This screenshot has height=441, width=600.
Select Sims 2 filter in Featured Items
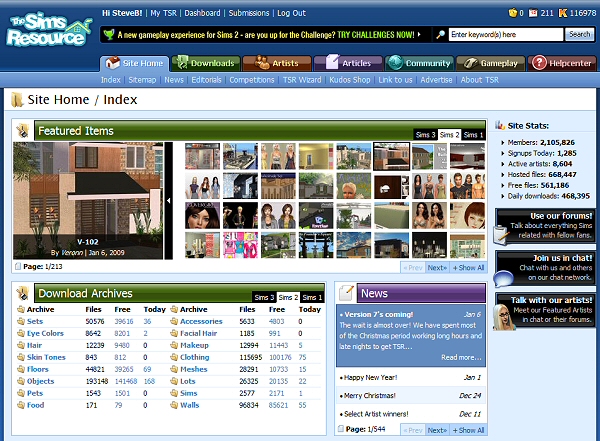pos(449,135)
